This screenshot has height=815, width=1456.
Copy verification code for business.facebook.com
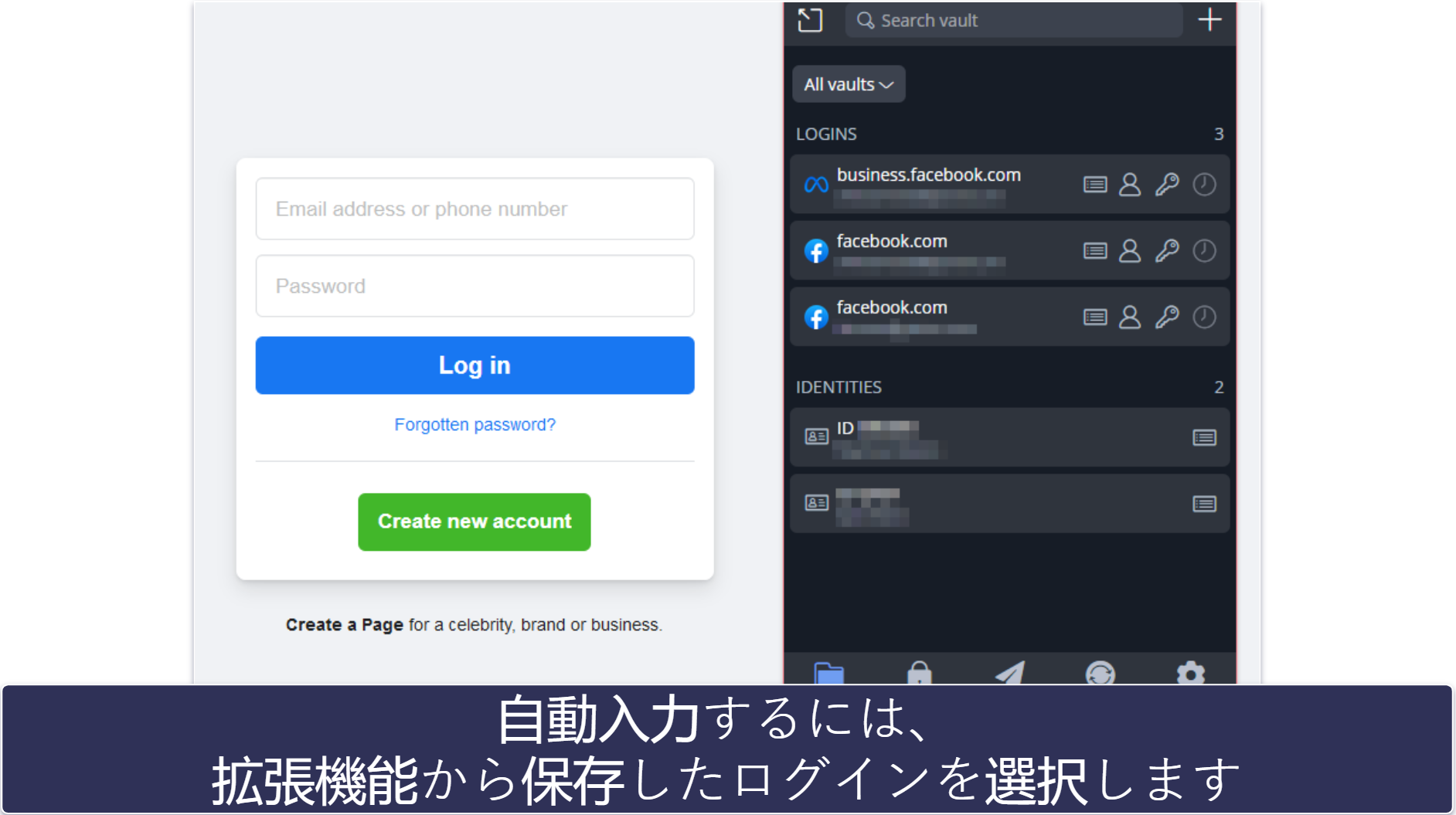tap(1204, 185)
